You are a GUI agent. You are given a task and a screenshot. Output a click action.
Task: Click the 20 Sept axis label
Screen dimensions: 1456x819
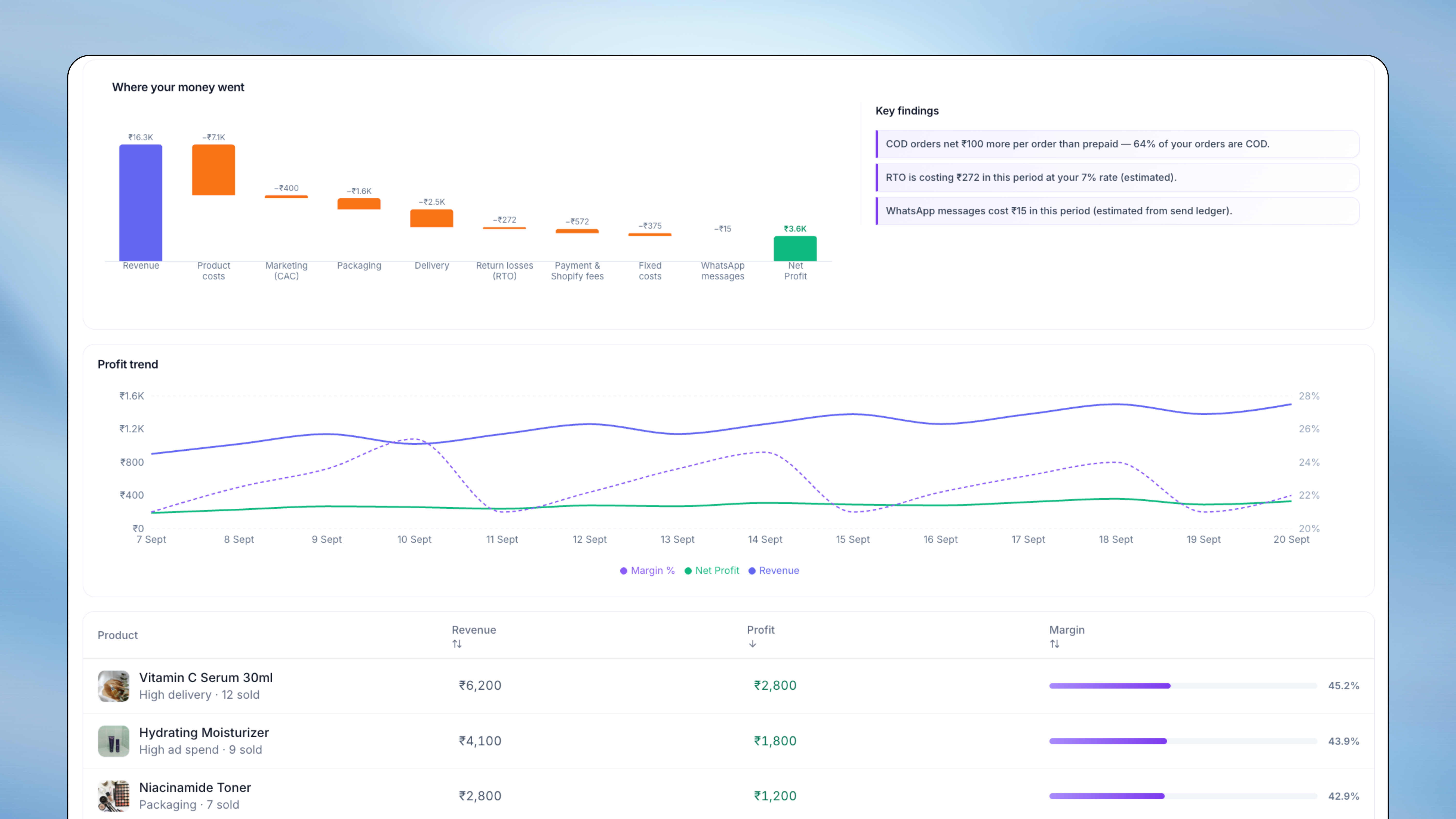click(x=1291, y=539)
